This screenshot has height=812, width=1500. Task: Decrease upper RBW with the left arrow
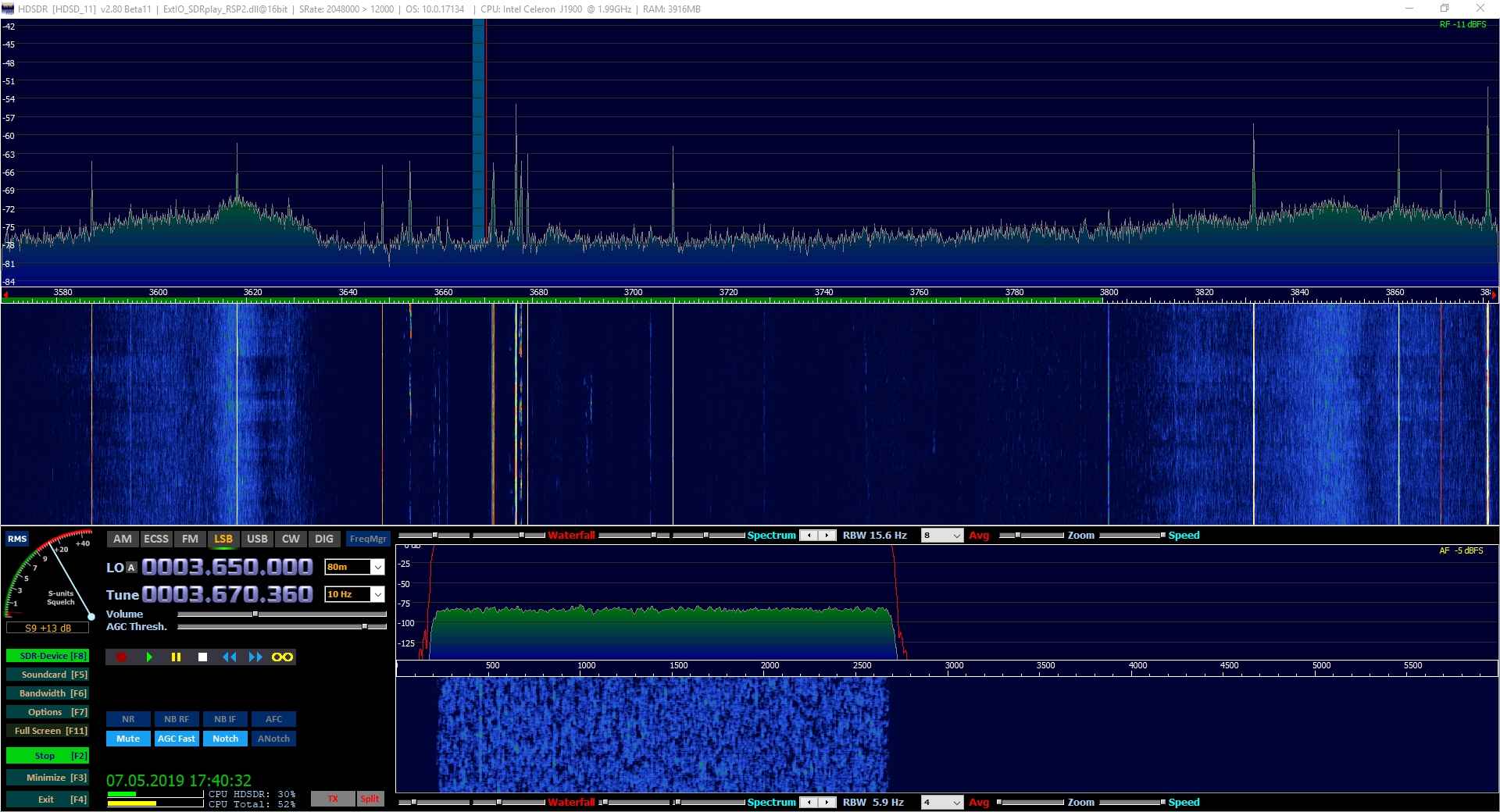[809, 536]
